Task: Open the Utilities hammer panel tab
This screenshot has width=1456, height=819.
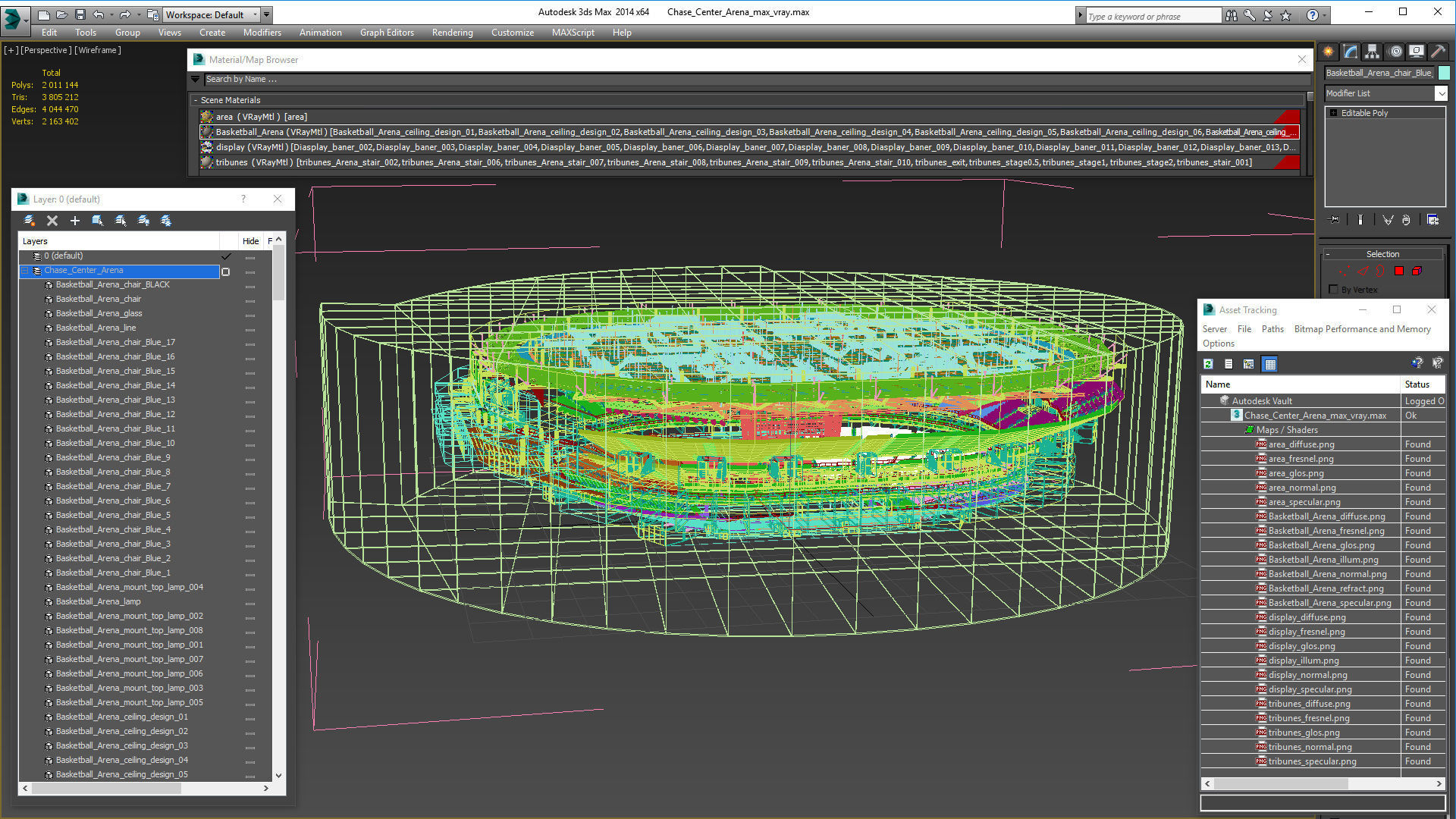Action: [x=1437, y=52]
